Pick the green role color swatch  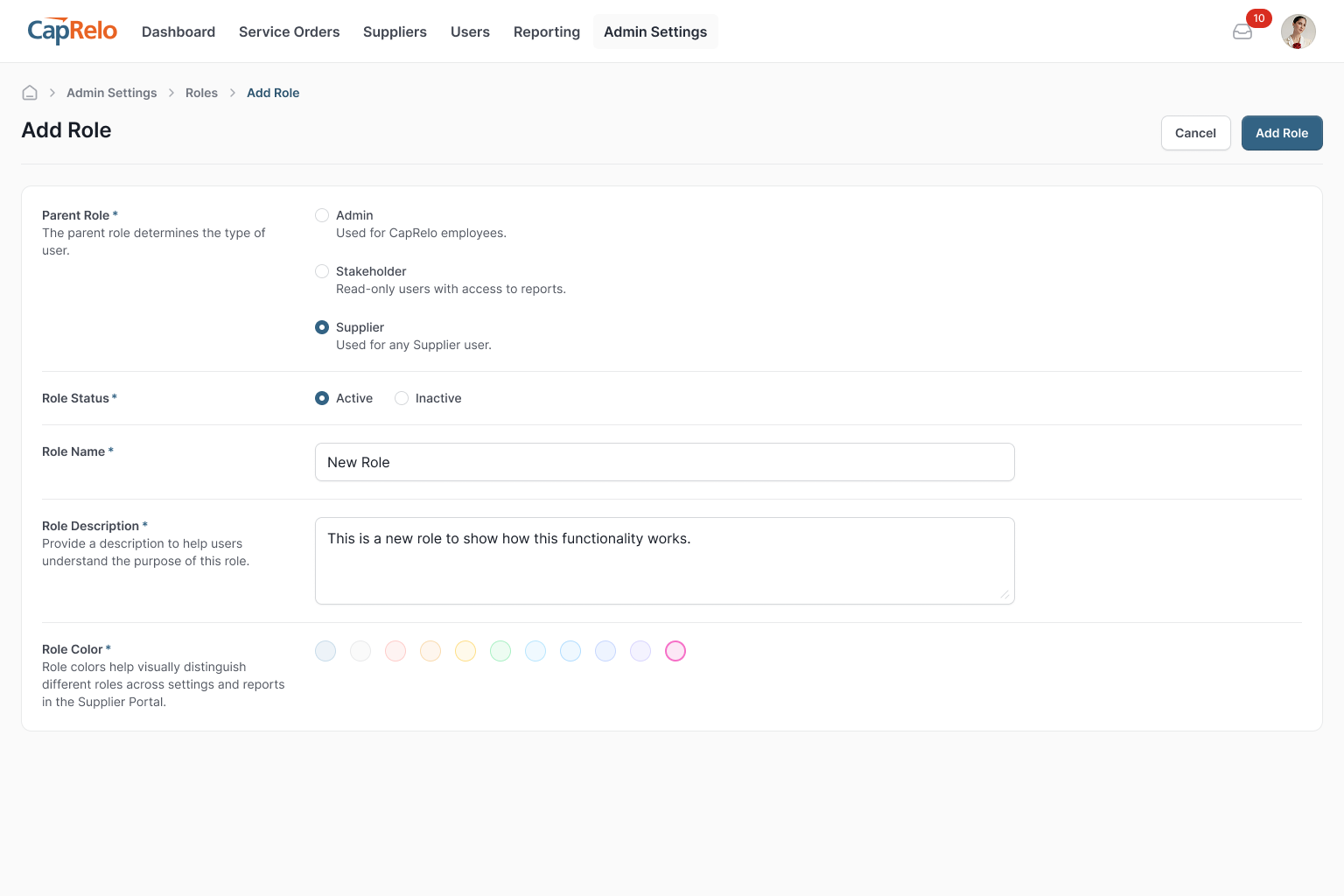(500, 651)
